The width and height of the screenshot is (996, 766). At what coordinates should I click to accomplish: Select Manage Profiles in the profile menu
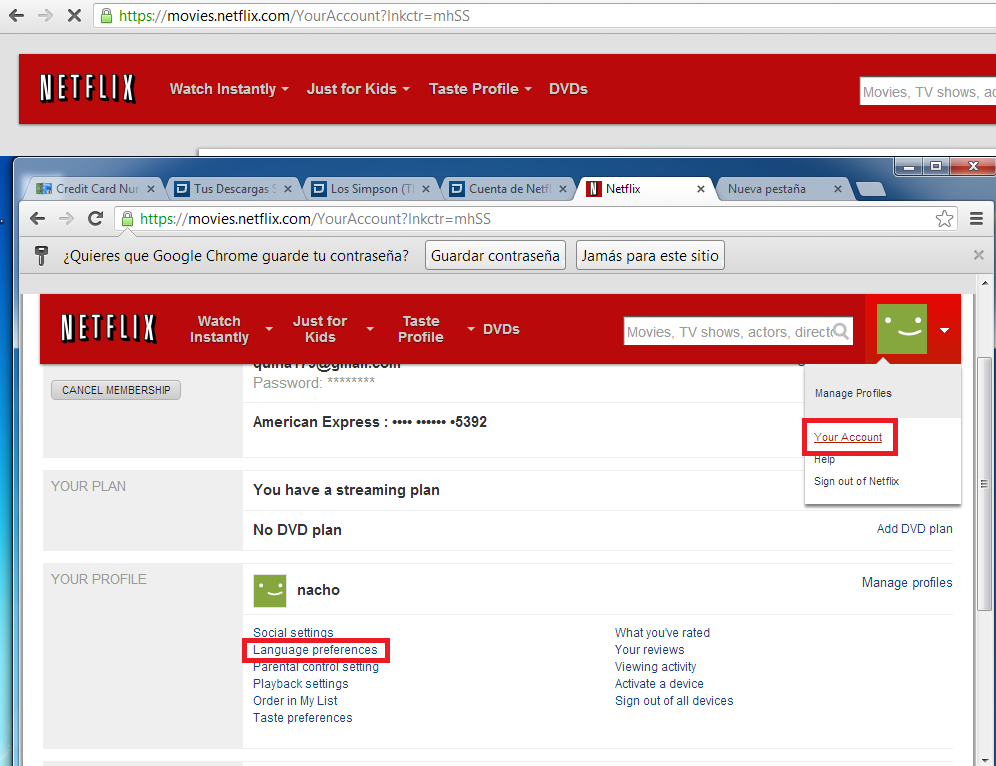[x=853, y=394]
